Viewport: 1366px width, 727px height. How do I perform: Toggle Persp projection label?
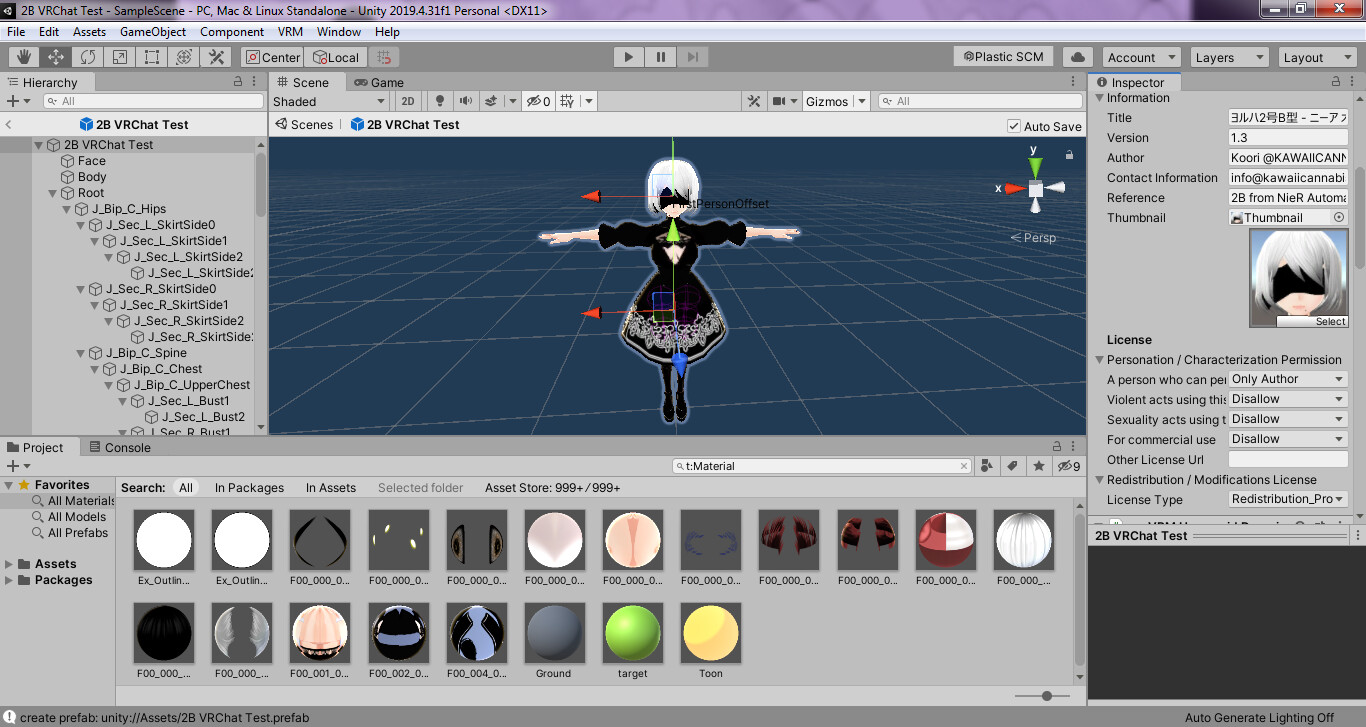(x=1033, y=237)
